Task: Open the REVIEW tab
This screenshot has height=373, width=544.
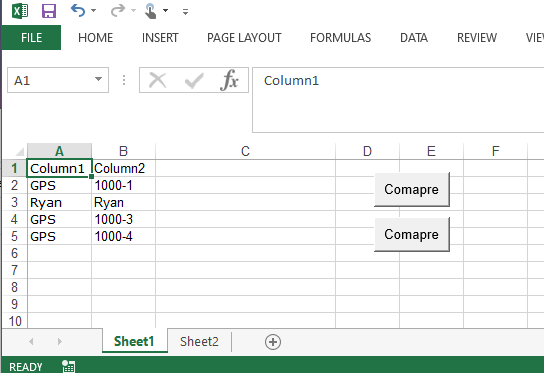Action: click(477, 37)
